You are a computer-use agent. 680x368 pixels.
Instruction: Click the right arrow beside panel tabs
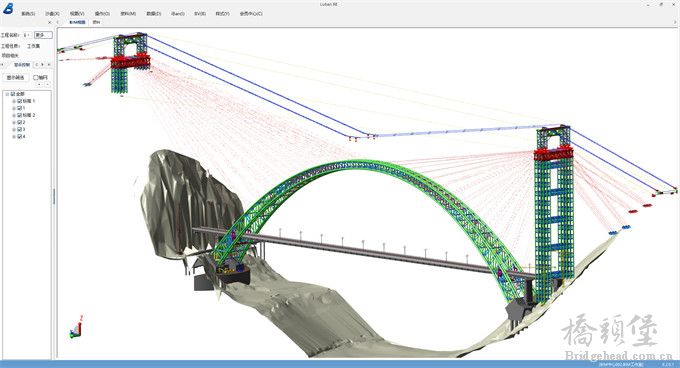click(x=42, y=65)
